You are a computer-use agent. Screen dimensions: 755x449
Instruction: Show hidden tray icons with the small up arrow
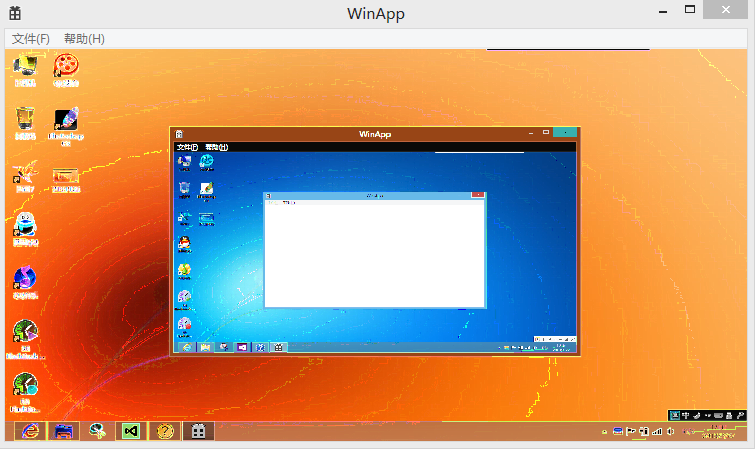pos(604,432)
